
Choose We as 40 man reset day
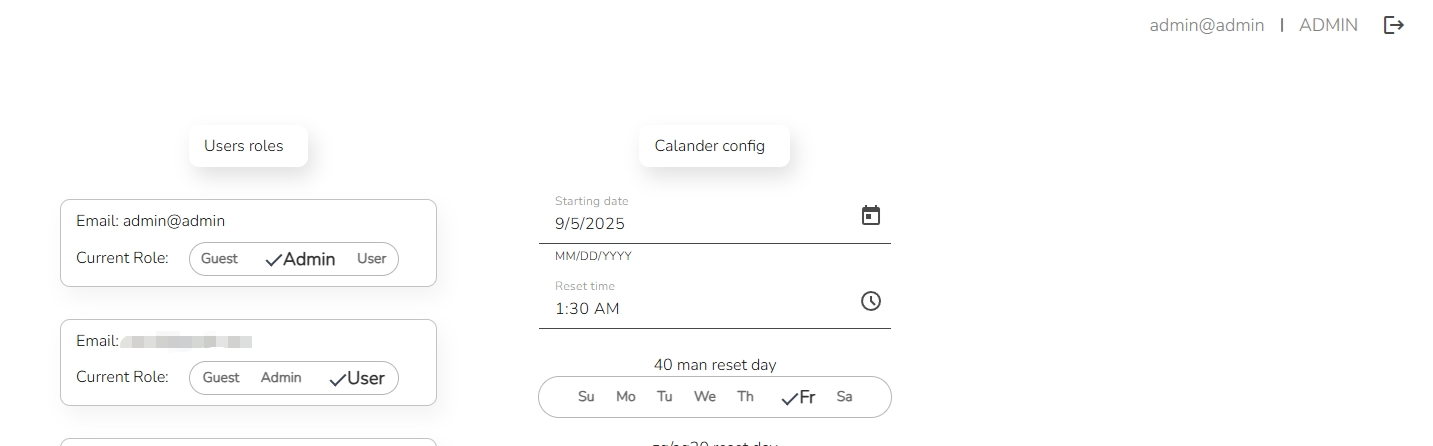(705, 397)
